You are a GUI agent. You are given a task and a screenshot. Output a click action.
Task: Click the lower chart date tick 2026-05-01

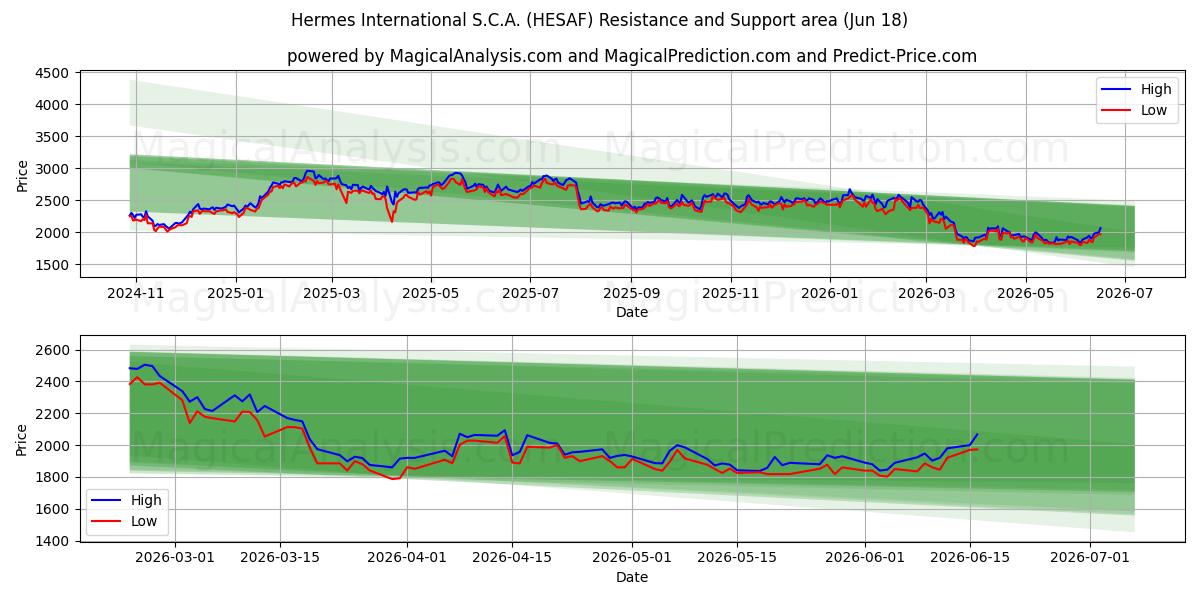632,559
